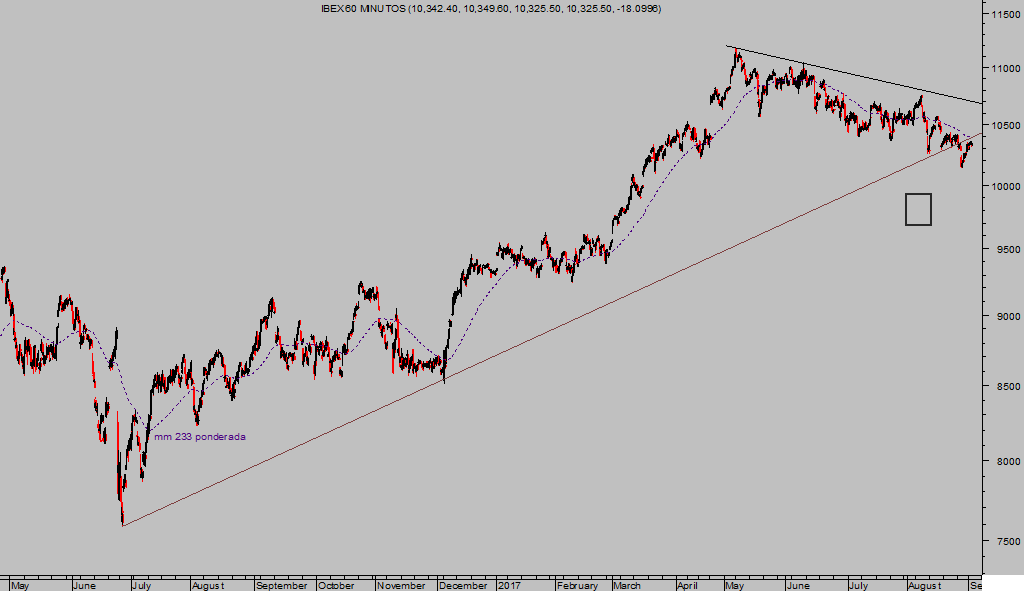Jump to September on the time axis

pos(281,585)
